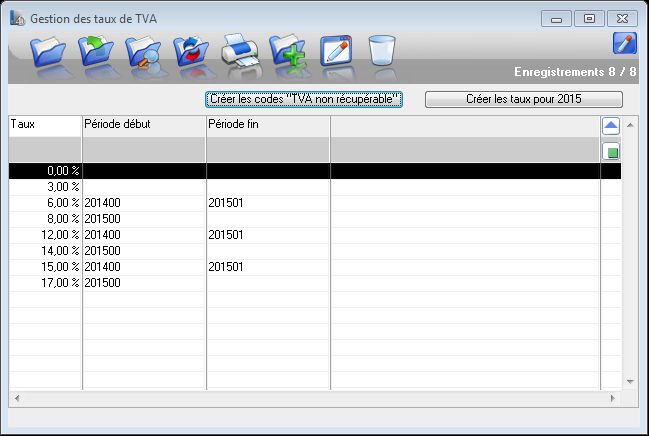Maximize the Gestion des taux de TVA window
Screen dimensions: 649x436
589,19
